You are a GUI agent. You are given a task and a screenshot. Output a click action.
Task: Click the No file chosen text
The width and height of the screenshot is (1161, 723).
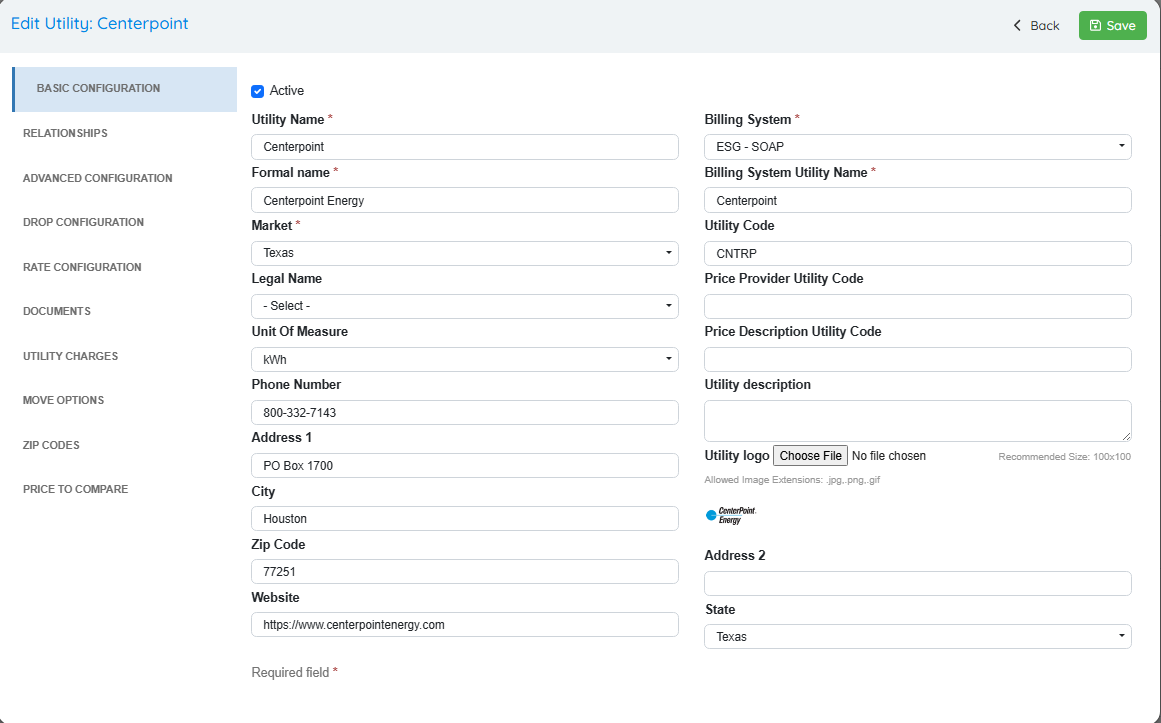[x=889, y=456]
